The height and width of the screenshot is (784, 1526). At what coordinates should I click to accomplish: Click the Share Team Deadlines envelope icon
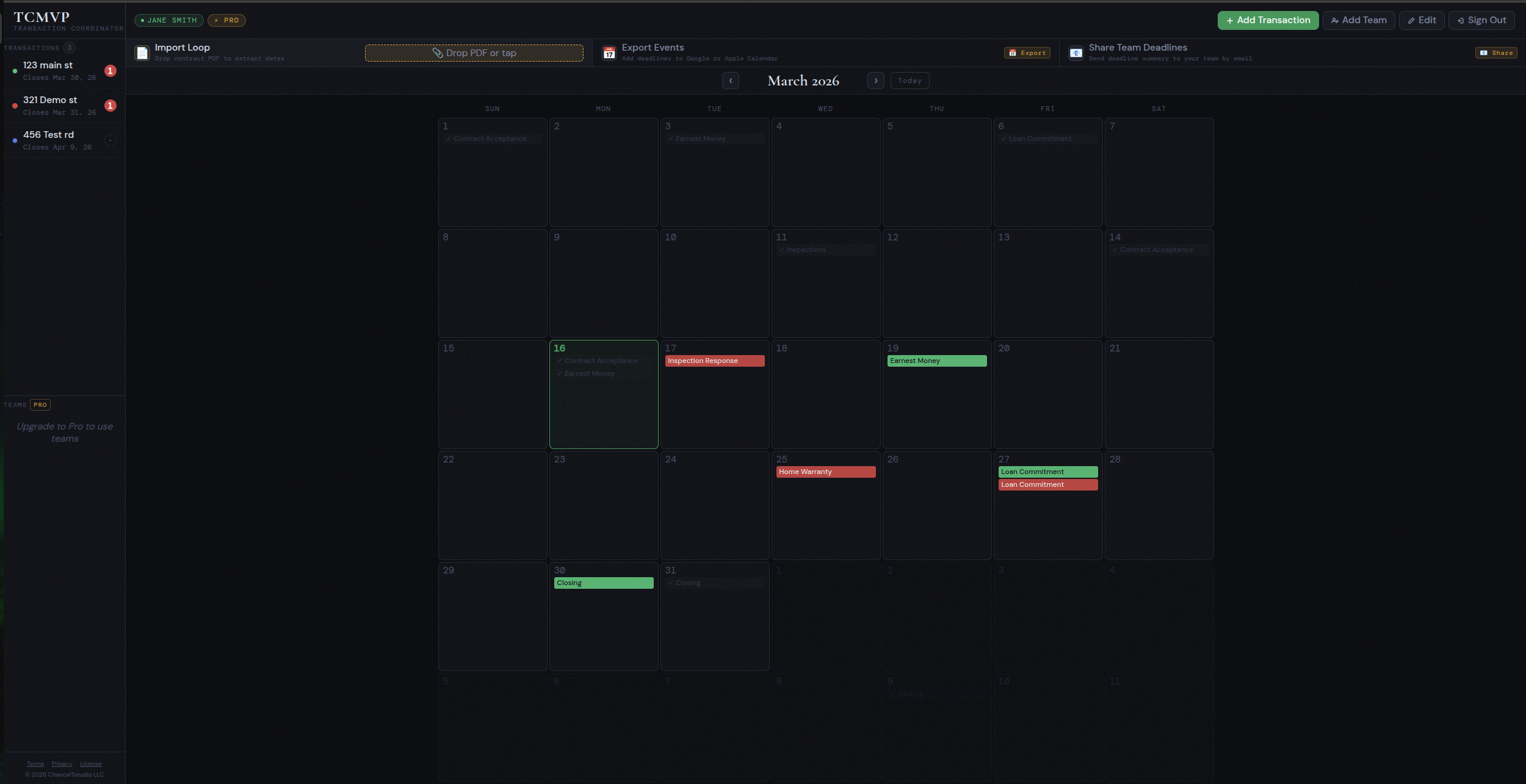[x=1076, y=52]
